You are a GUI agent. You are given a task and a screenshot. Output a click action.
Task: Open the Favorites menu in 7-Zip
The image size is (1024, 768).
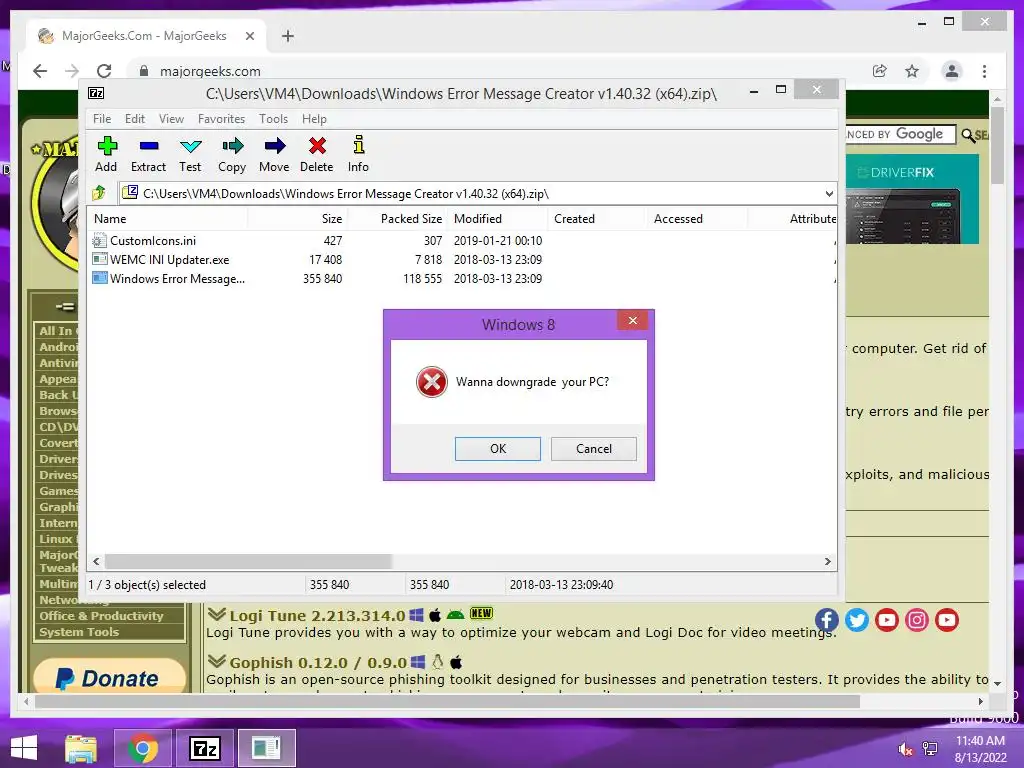(221, 119)
